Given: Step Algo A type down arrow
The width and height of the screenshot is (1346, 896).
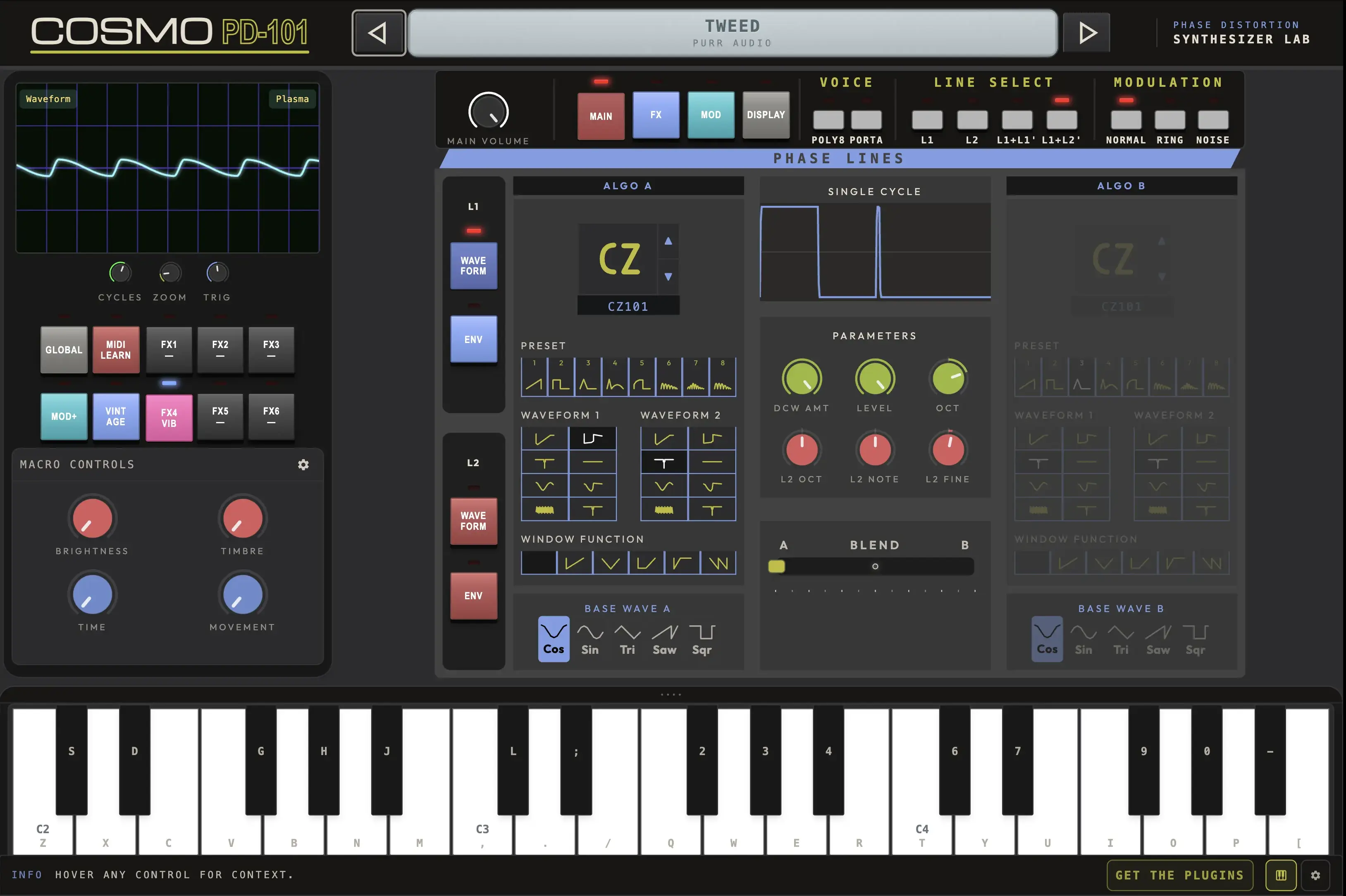Looking at the screenshot, I should [668, 276].
